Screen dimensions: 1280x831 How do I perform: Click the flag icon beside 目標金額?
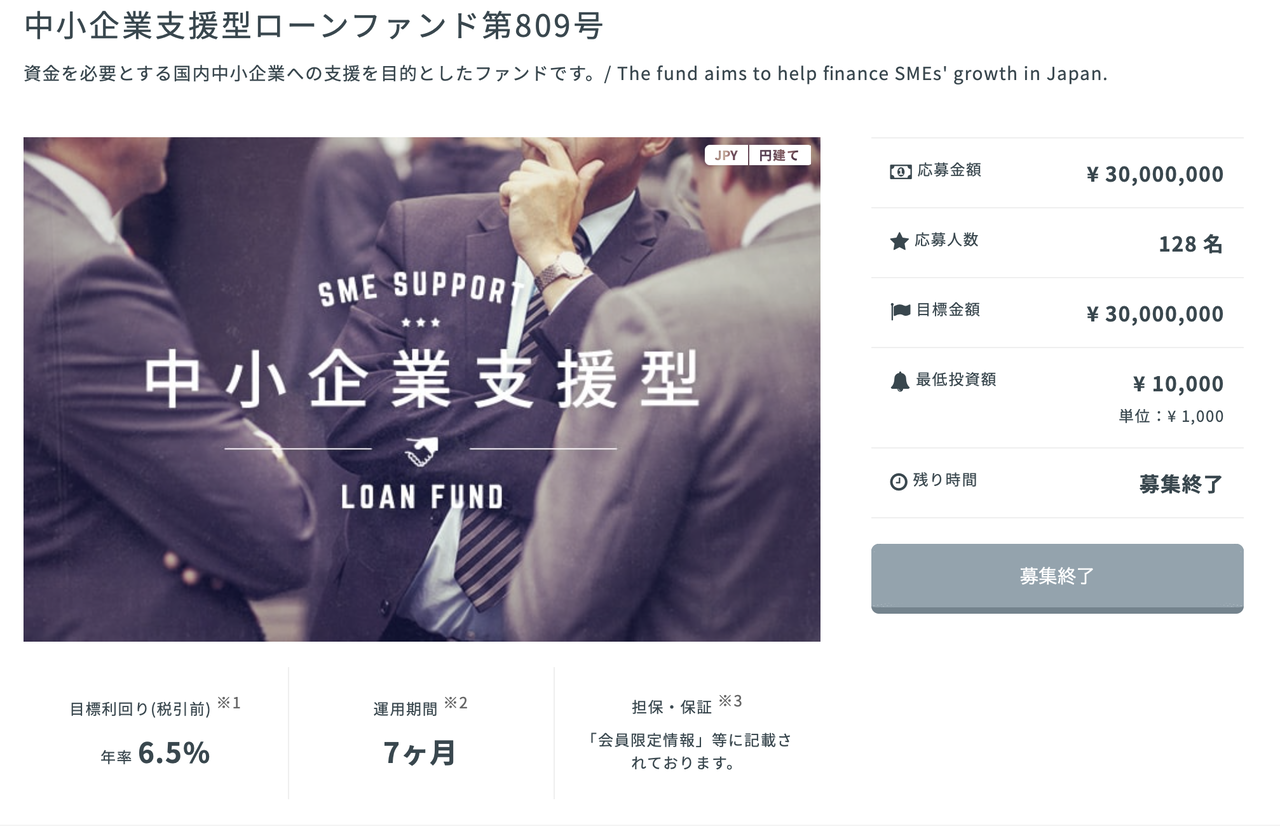[x=900, y=311]
